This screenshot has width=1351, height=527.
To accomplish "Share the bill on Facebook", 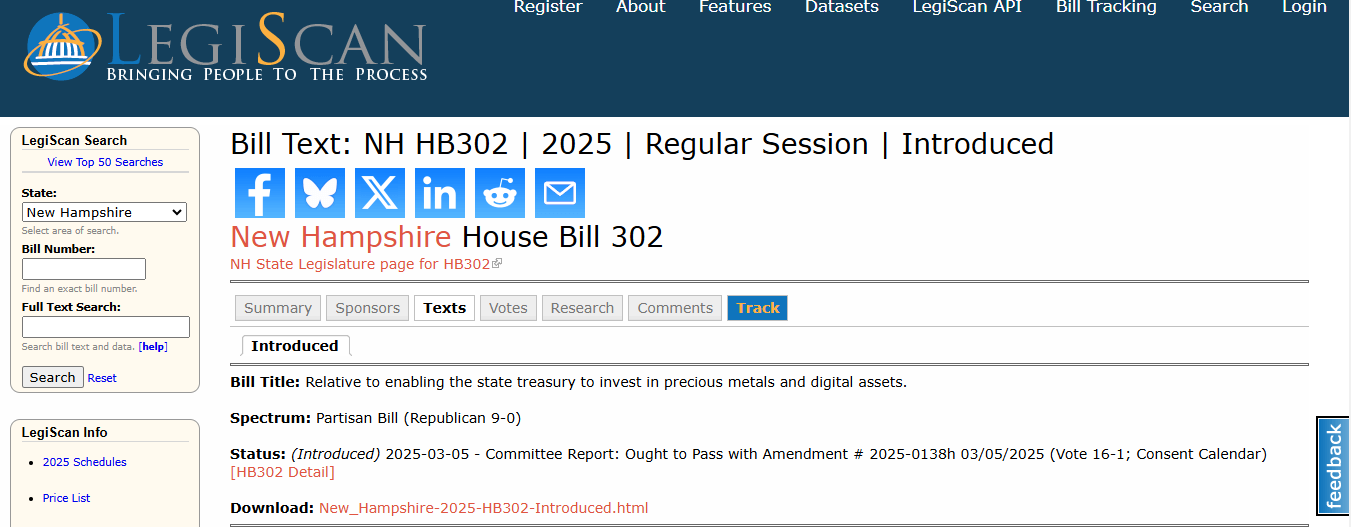I will click(x=260, y=193).
